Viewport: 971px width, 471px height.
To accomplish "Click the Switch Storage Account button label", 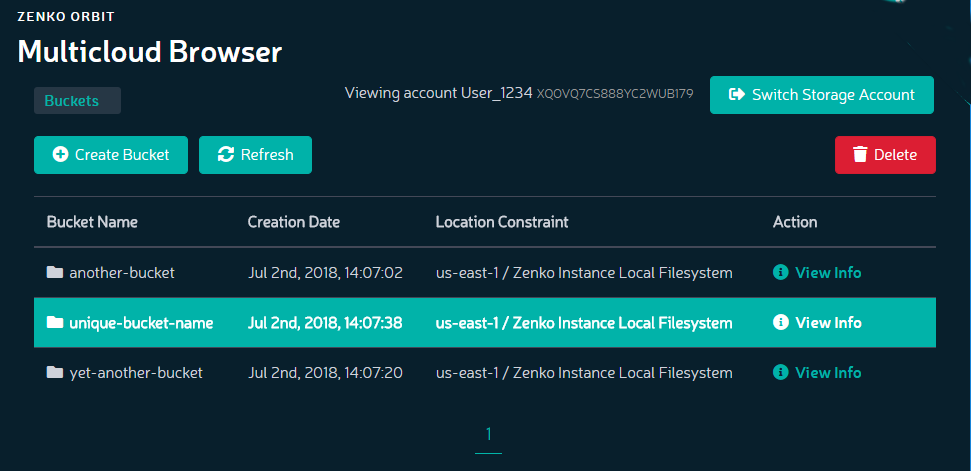I will pyautogui.click(x=833, y=95).
